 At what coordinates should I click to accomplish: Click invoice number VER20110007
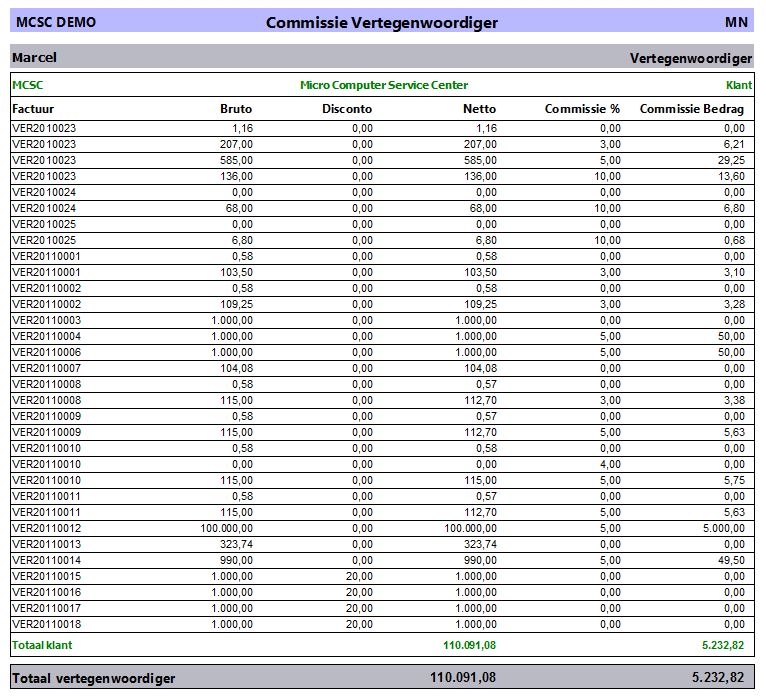[x=46, y=368]
